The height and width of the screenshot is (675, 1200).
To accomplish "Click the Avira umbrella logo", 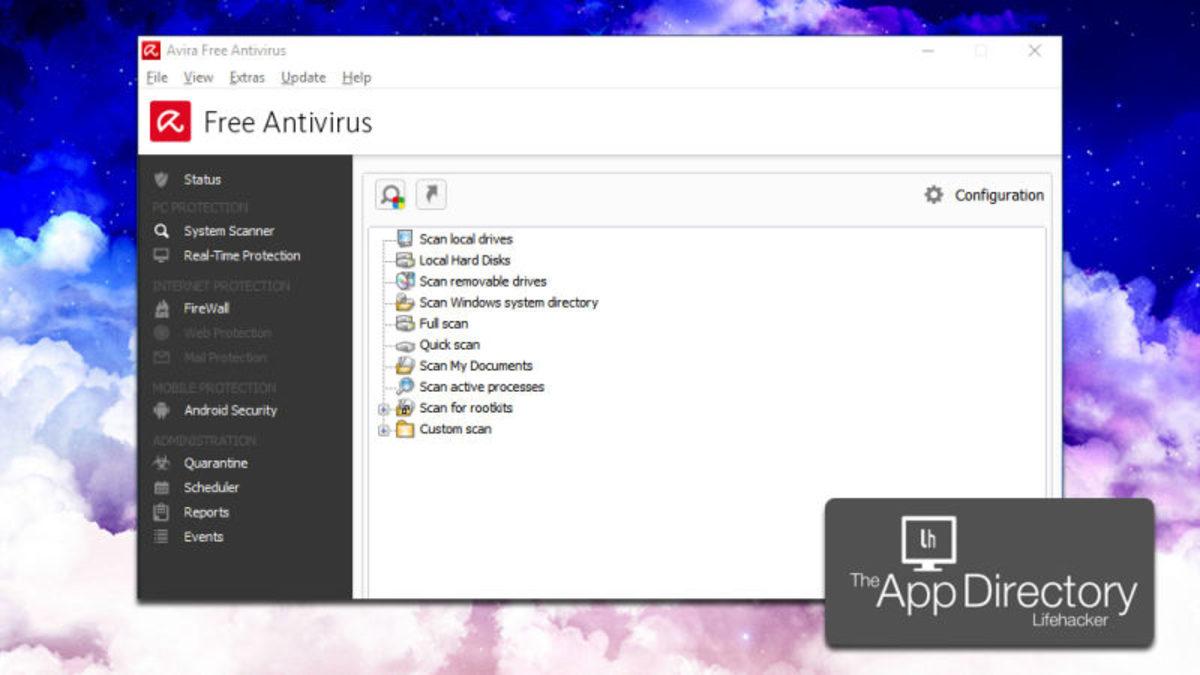I will pos(170,122).
